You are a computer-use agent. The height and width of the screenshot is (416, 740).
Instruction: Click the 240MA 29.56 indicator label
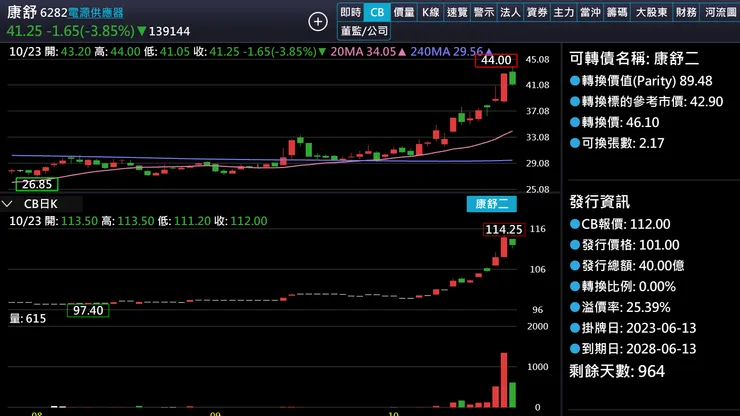(451, 51)
